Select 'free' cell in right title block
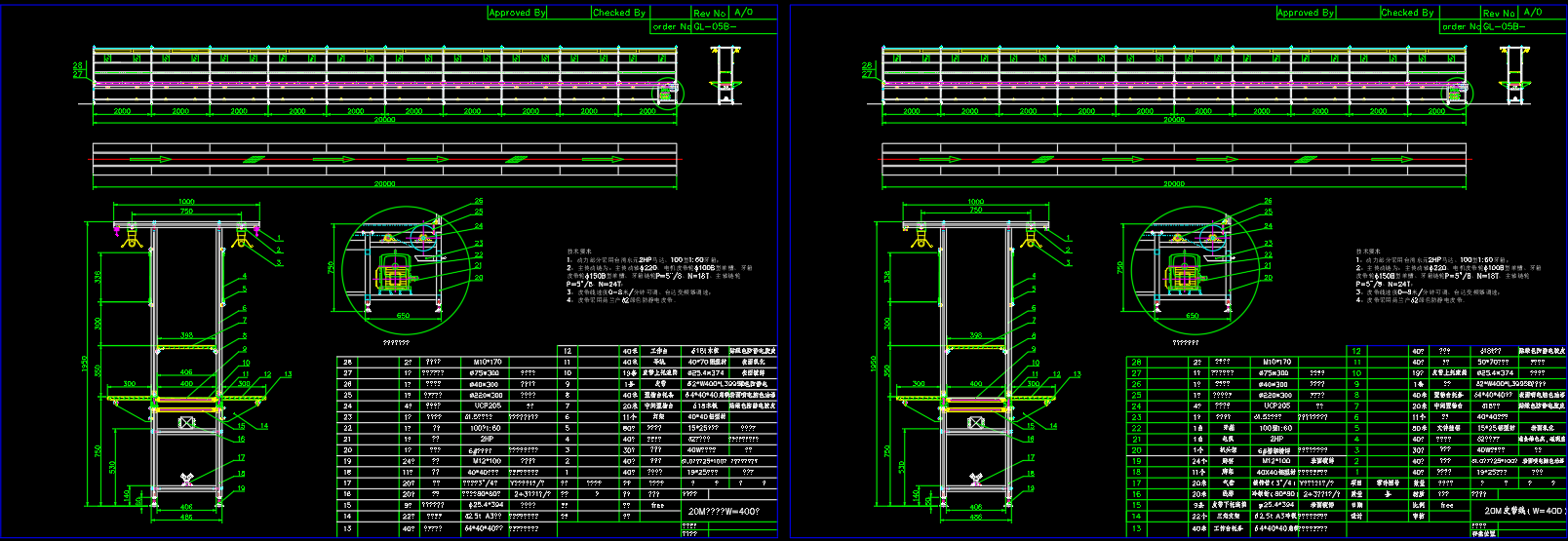Screen dimensions: 1568x541 point(1447,505)
